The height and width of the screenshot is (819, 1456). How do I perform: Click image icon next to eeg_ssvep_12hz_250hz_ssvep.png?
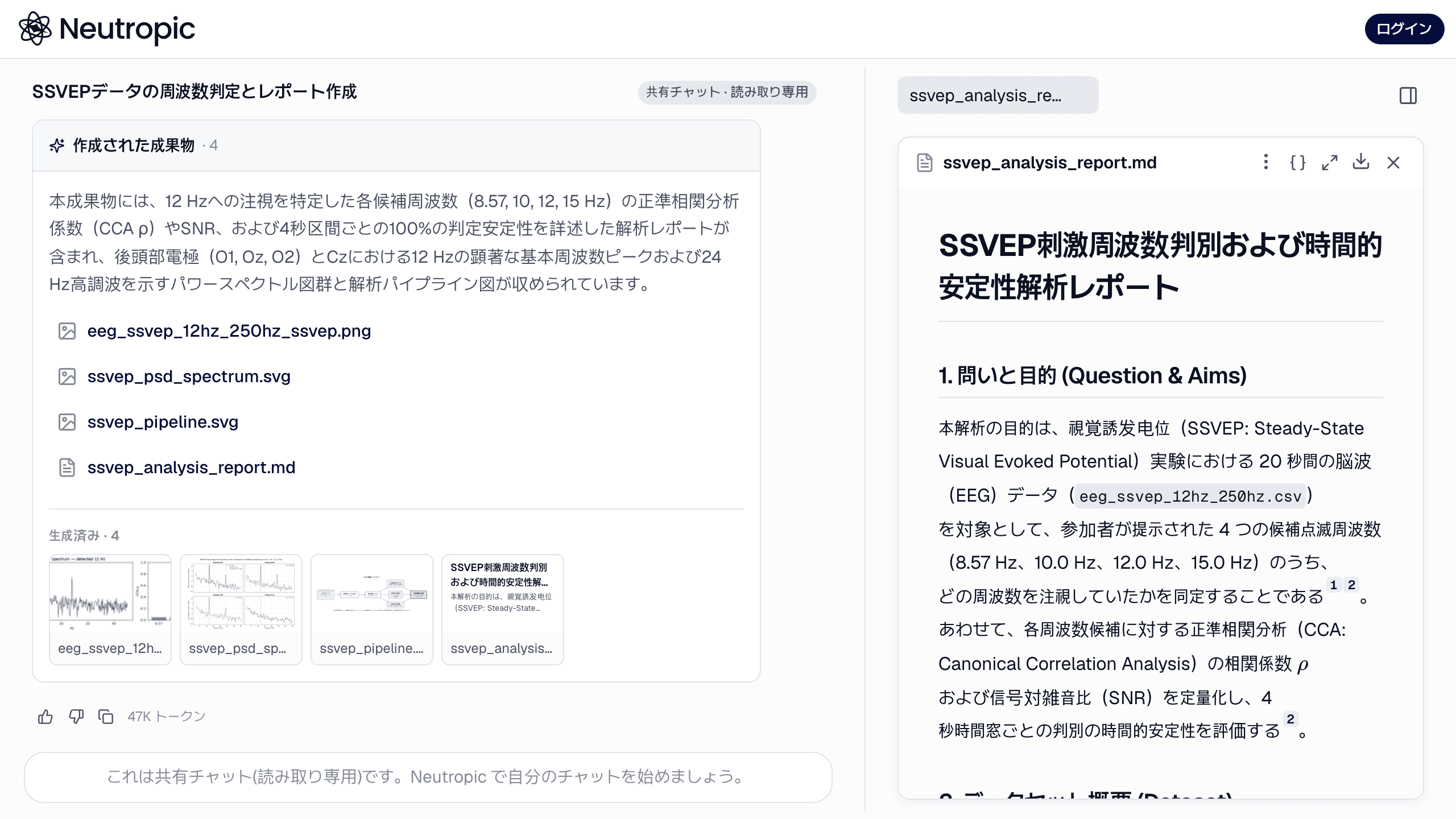point(67,331)
